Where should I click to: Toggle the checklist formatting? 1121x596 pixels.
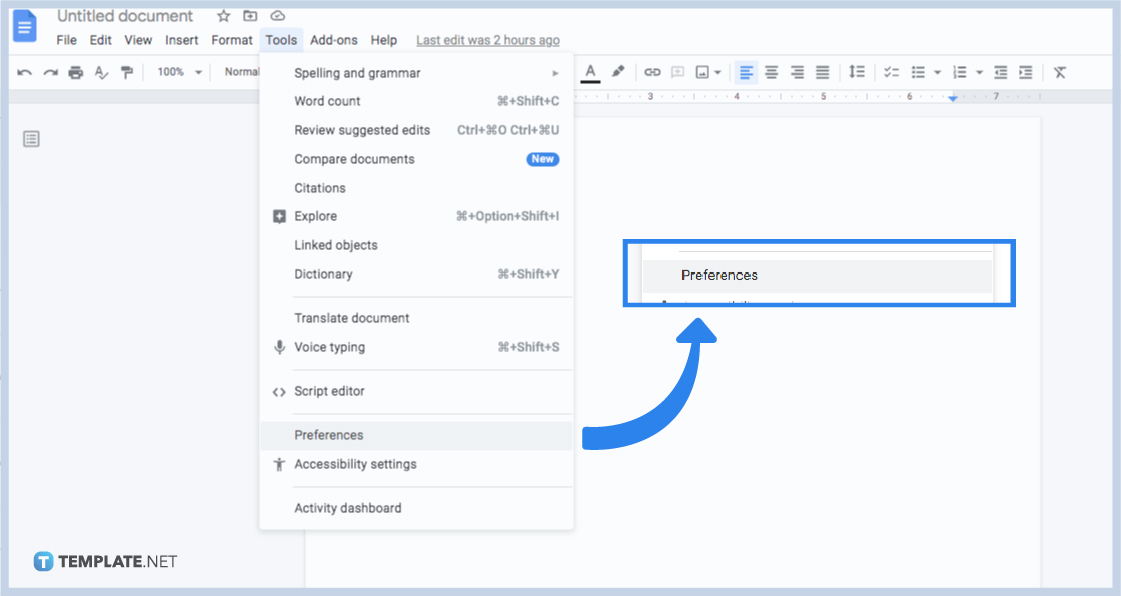892,72
